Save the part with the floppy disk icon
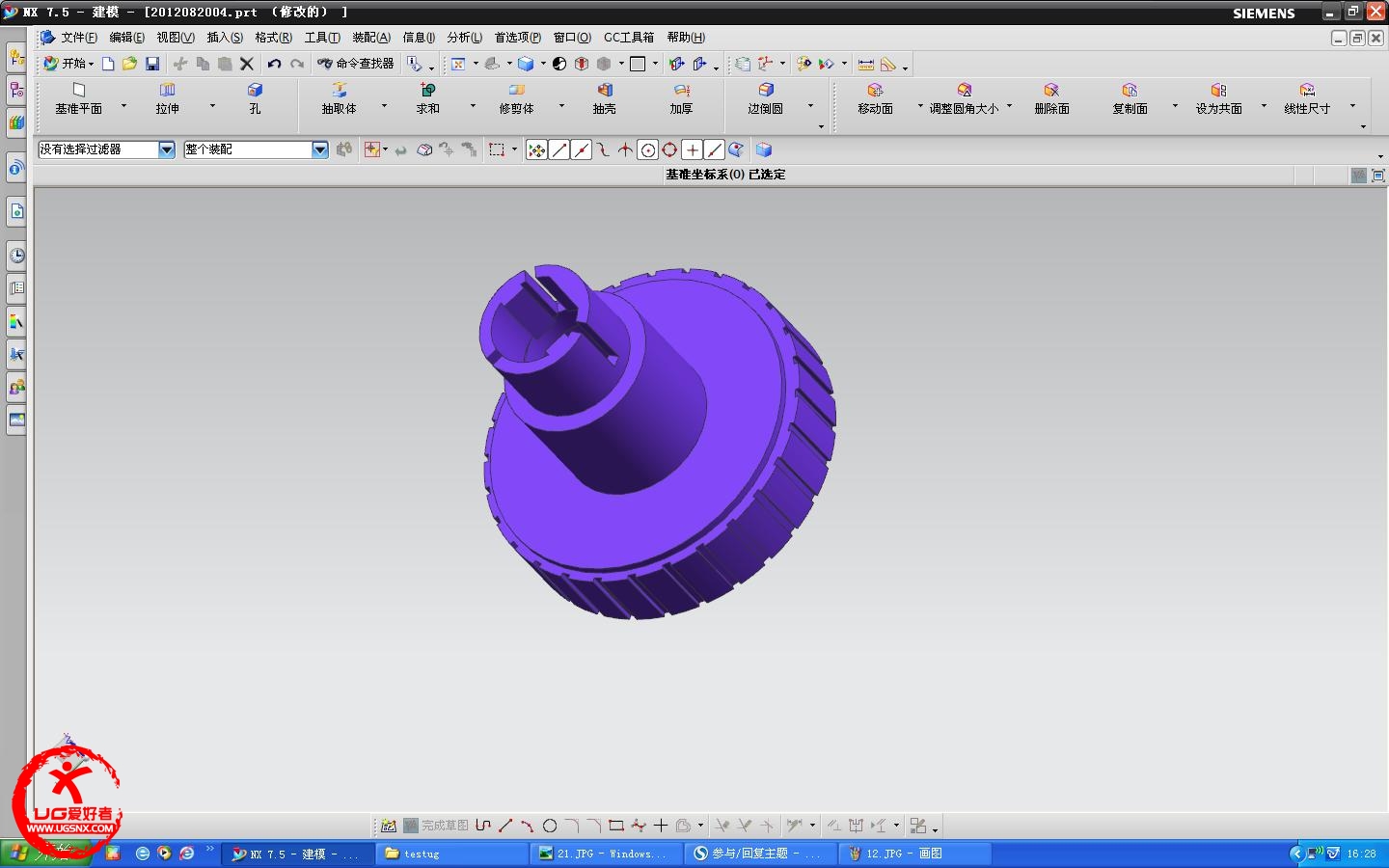 (152, 64)
